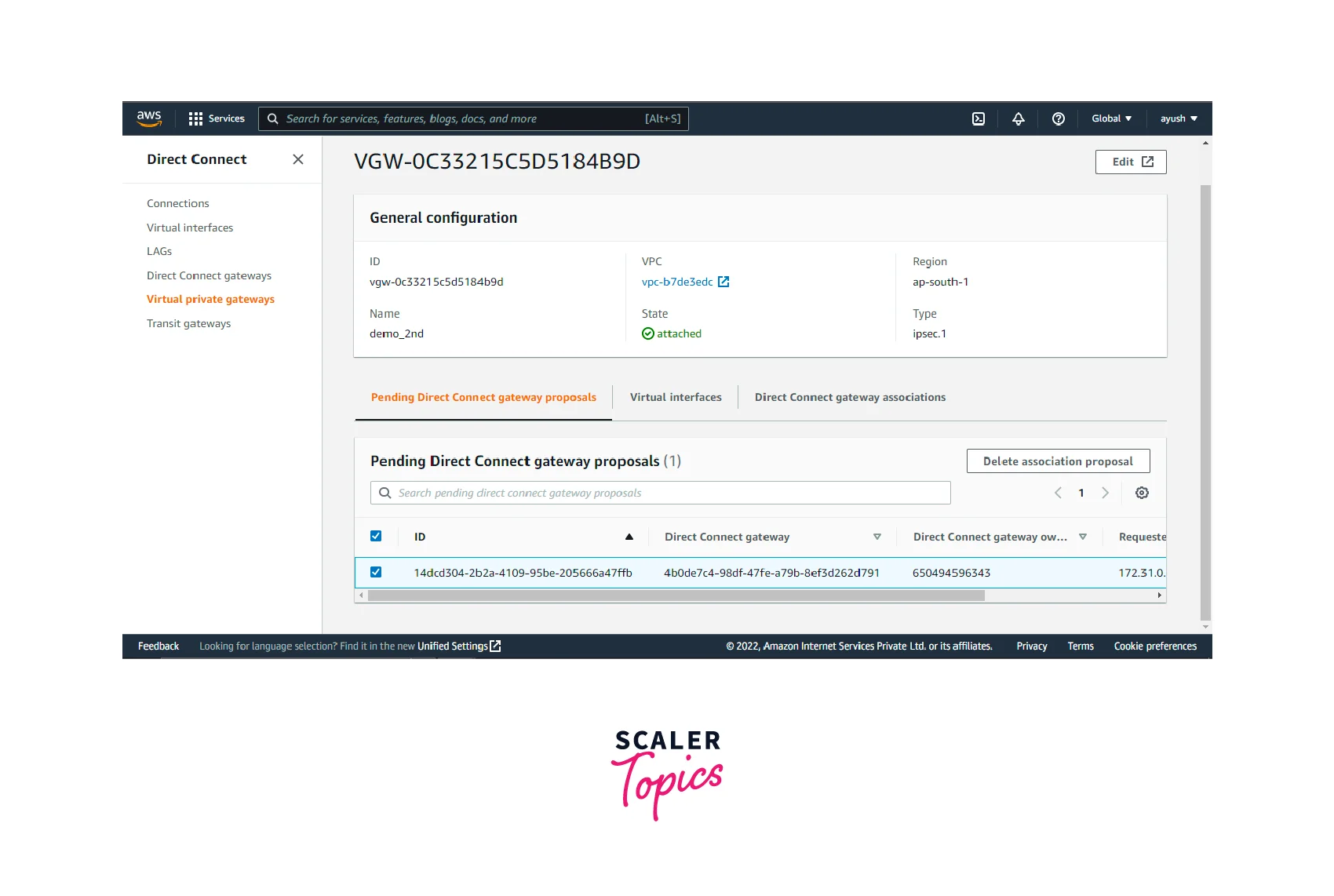1334x896 pixels.
Task: Click the horizontal table scrollbar
Action: click(676, 596)
